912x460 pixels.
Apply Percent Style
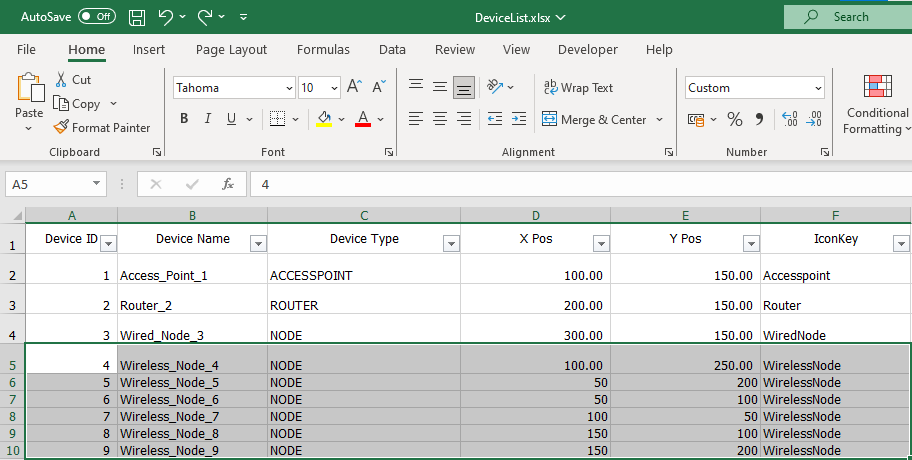pos(735,120)
